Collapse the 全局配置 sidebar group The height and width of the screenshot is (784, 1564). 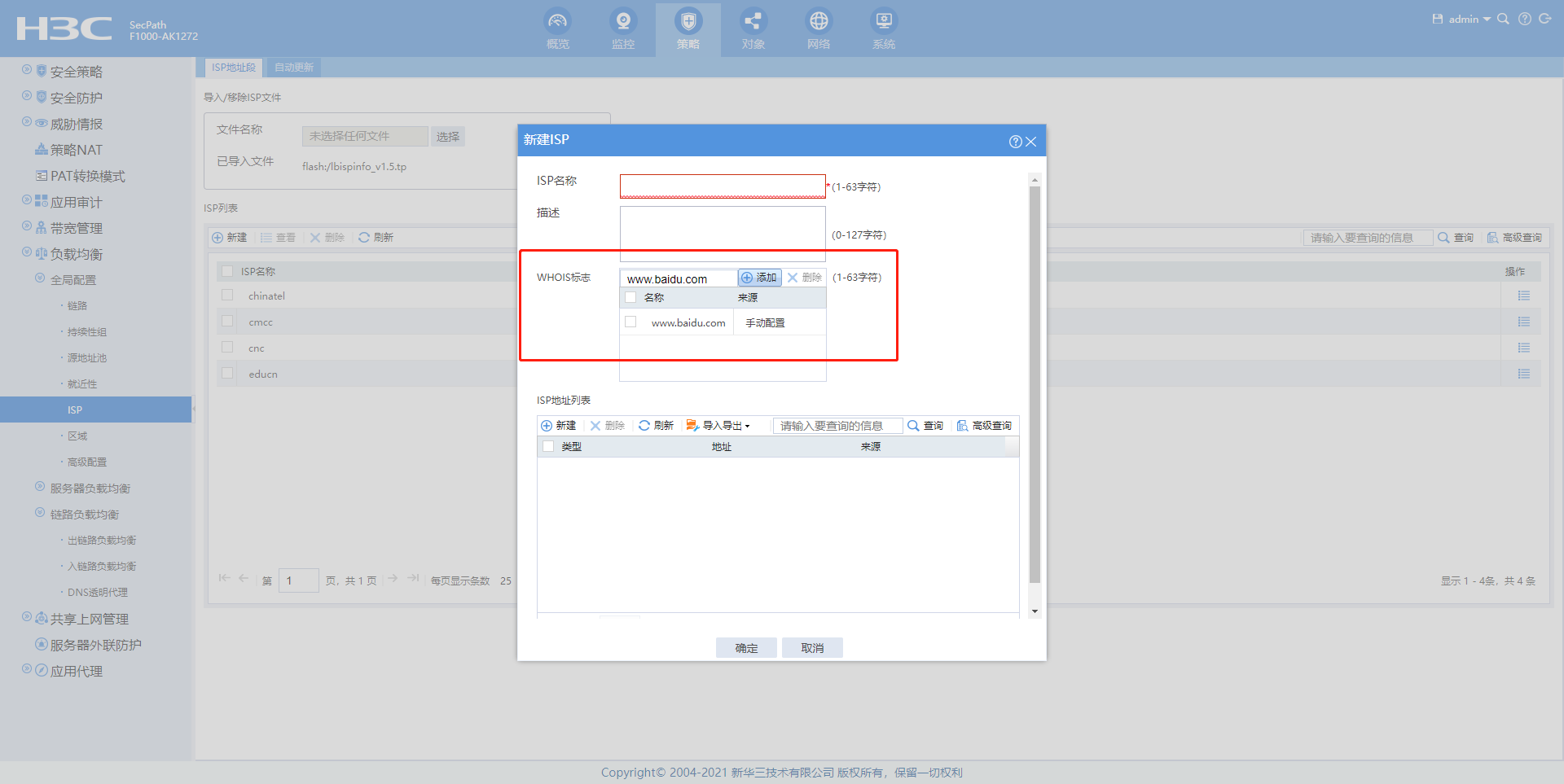click(40, 278)
